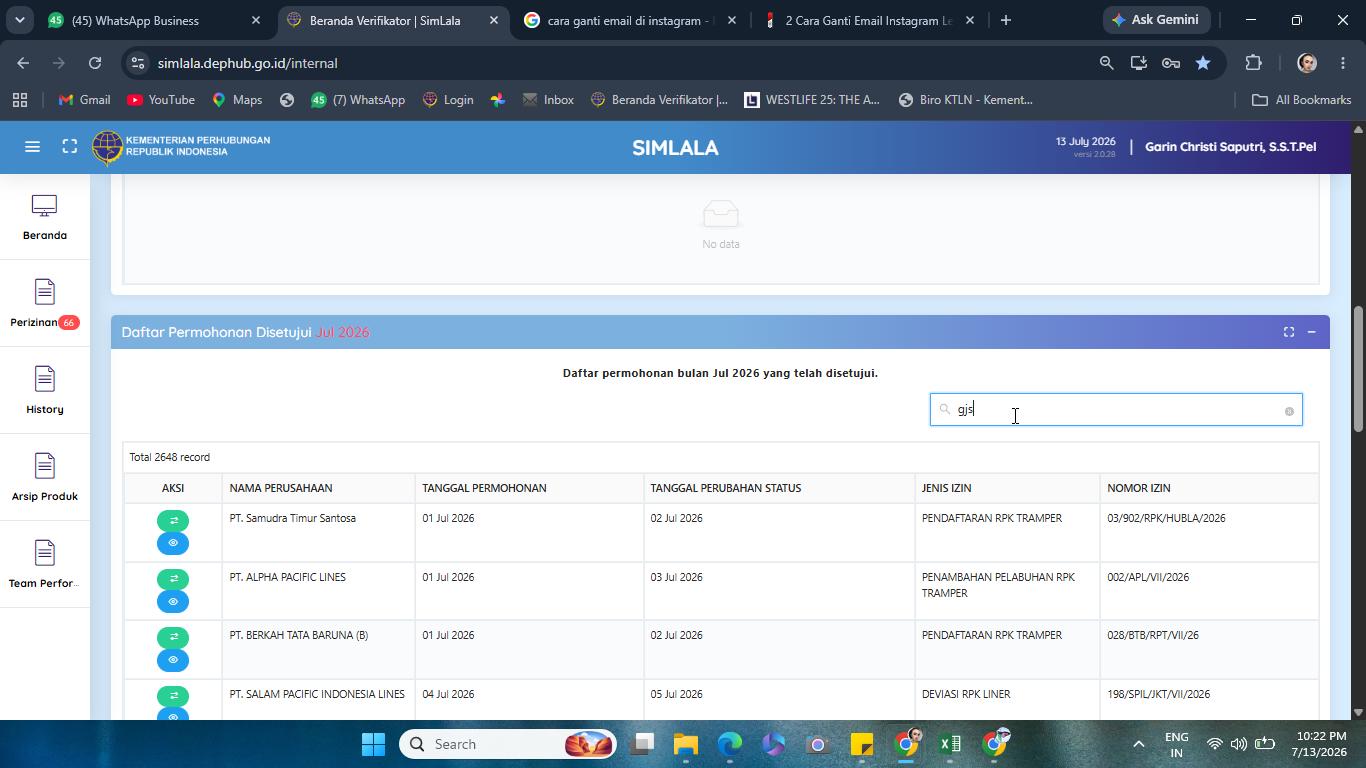Open Team Performance in the sidebar
This screenshot has width=1366, height=768.
point(44,565)
